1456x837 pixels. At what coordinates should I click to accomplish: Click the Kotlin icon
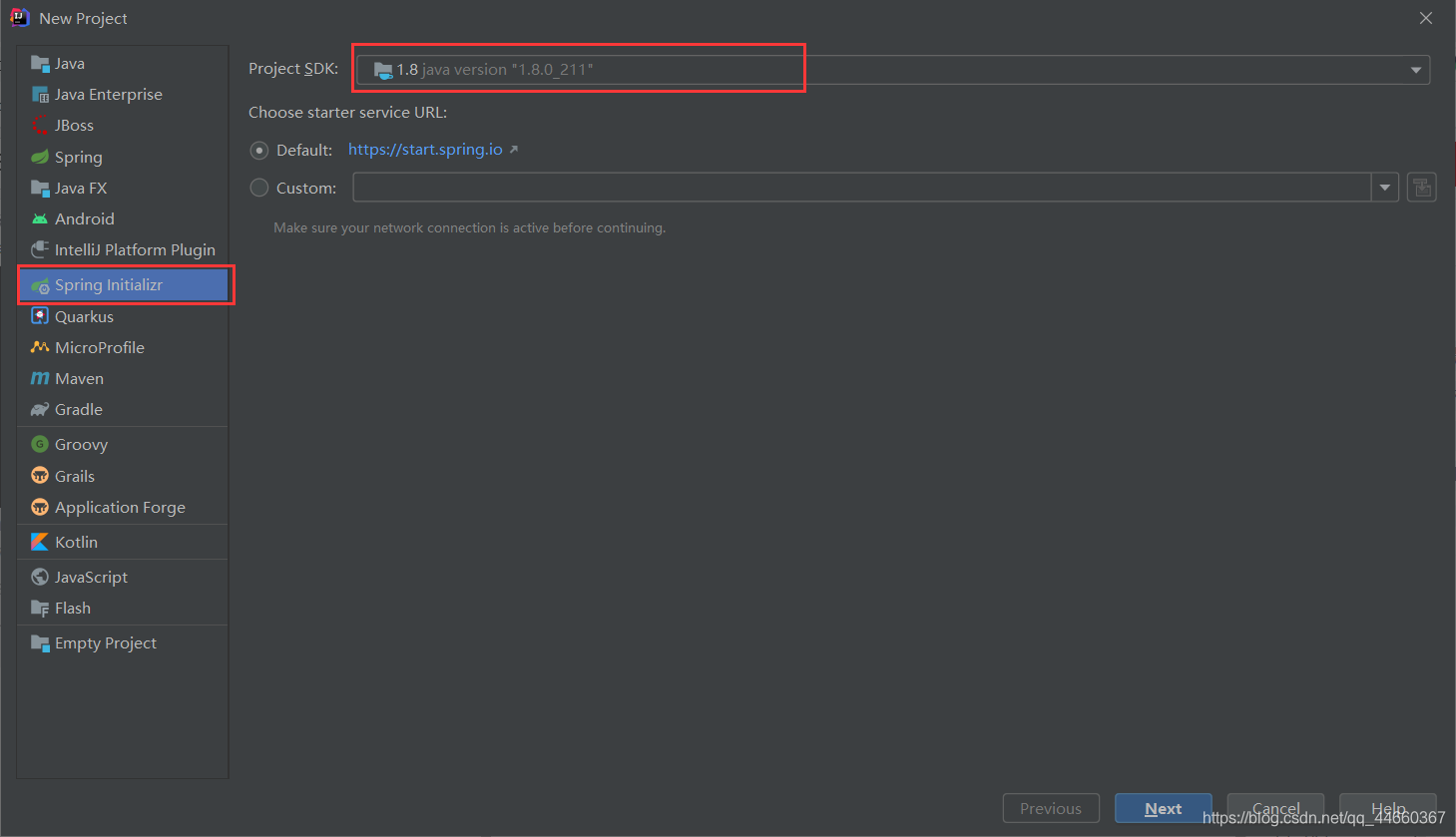pos(40,542)
